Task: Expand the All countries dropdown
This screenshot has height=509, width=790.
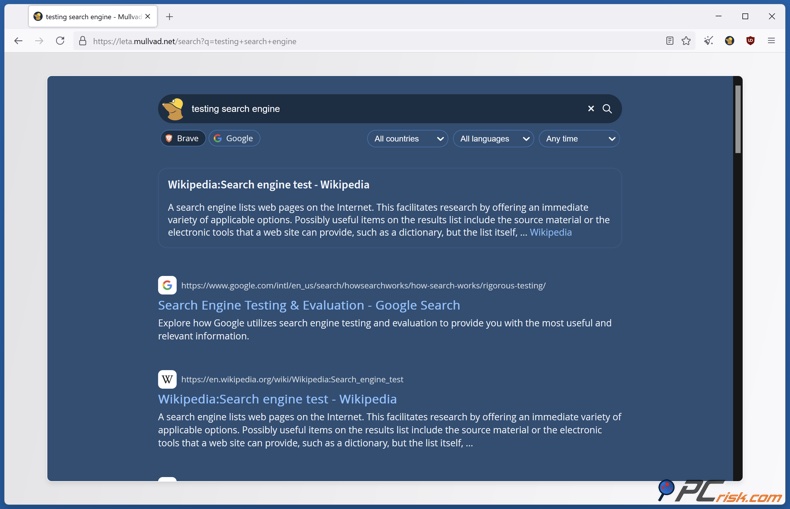Action: tap(407, 139)
